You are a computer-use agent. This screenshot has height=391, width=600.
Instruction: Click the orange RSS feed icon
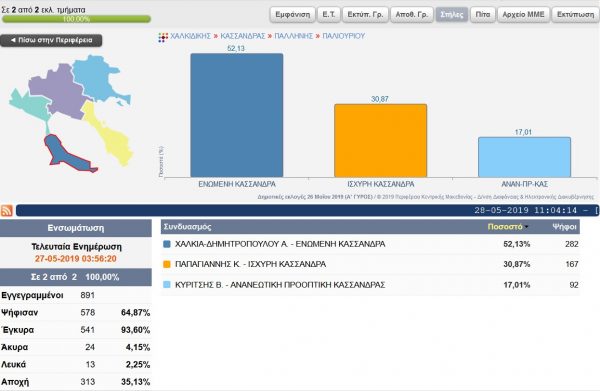pyautogui.click(x=7, y=210)
